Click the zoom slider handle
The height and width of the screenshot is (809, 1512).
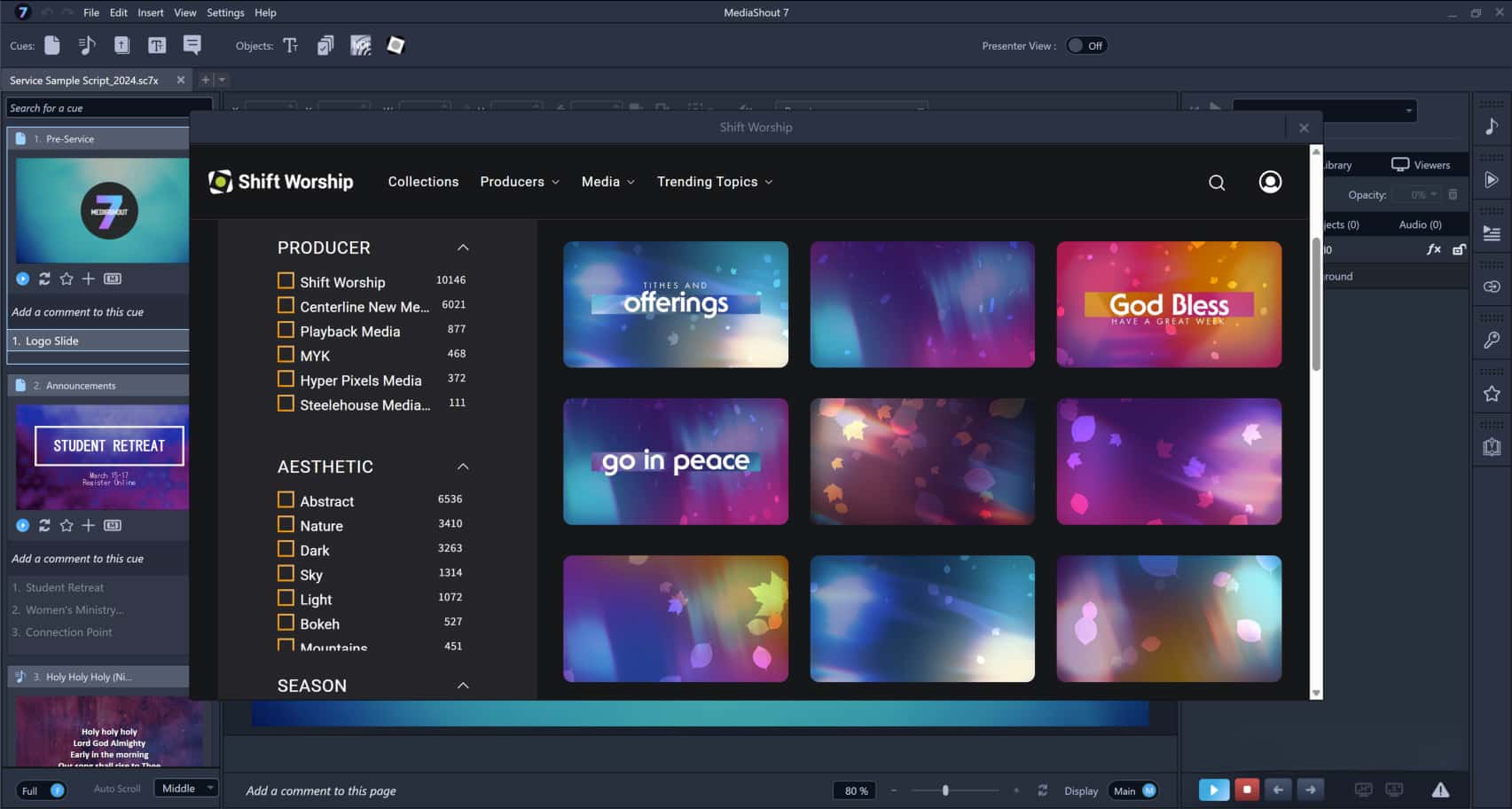point(945,790)
